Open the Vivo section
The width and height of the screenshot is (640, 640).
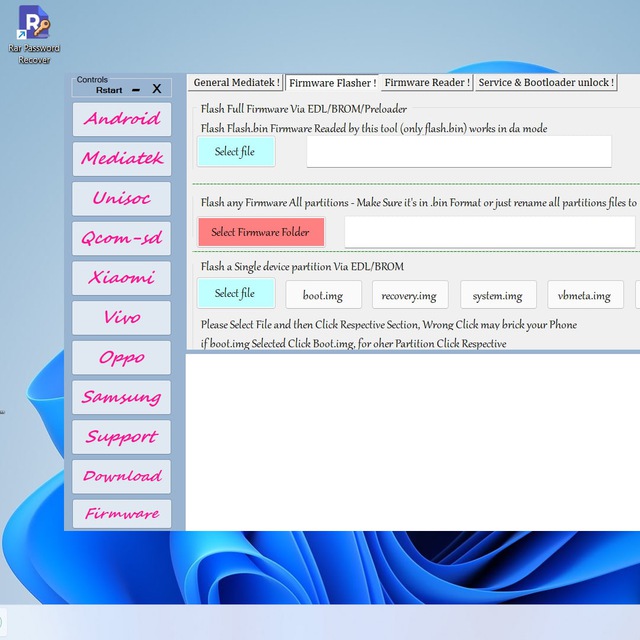122,318
